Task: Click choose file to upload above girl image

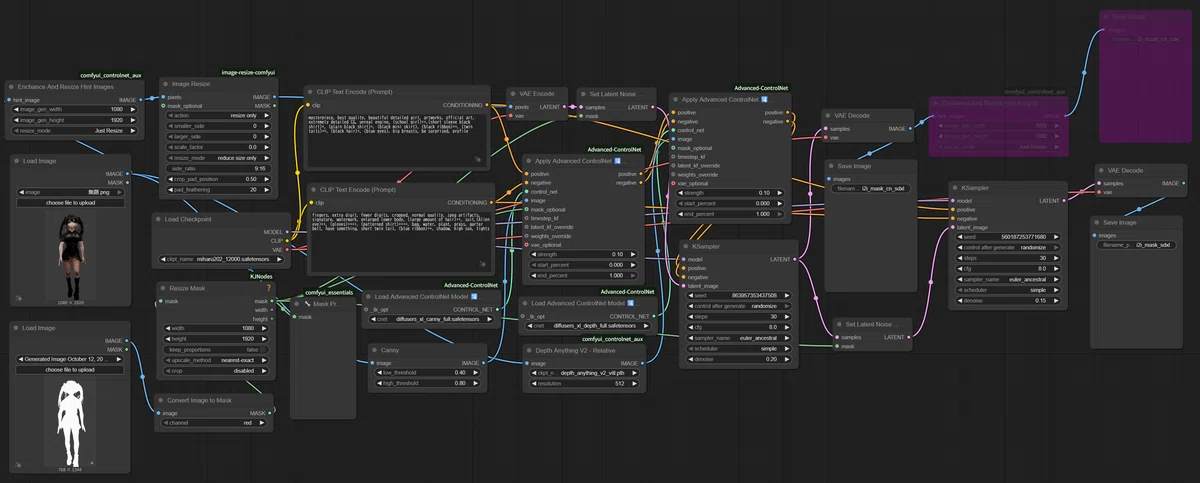Action: pos(72,203)
